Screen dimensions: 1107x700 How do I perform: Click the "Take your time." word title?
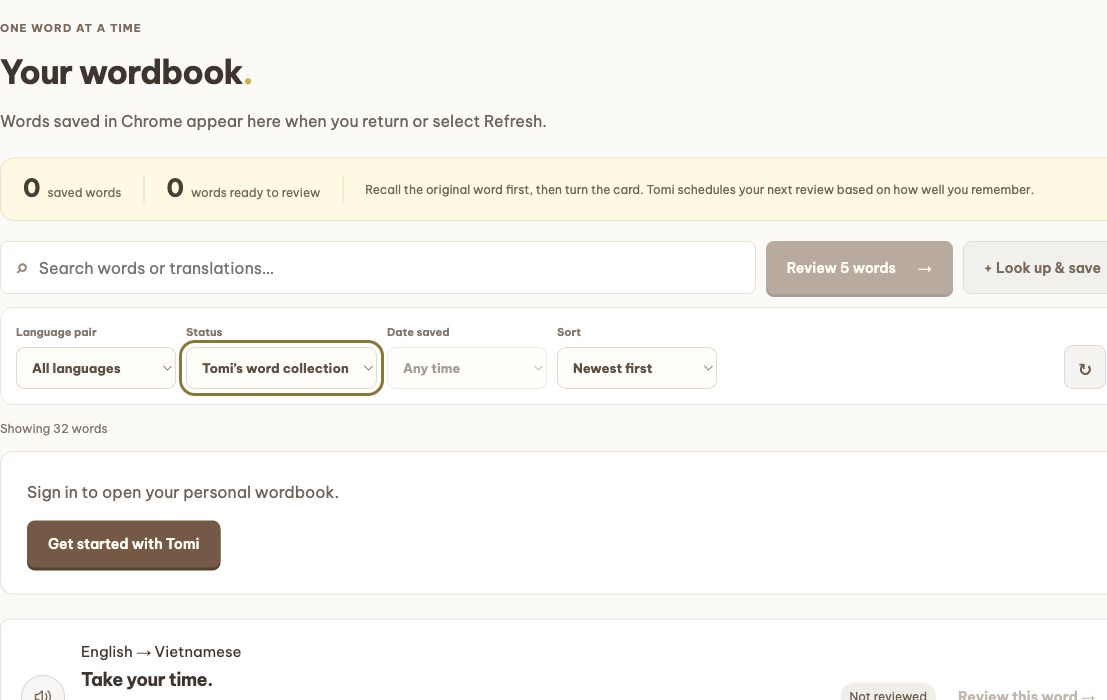coord(146,680)
